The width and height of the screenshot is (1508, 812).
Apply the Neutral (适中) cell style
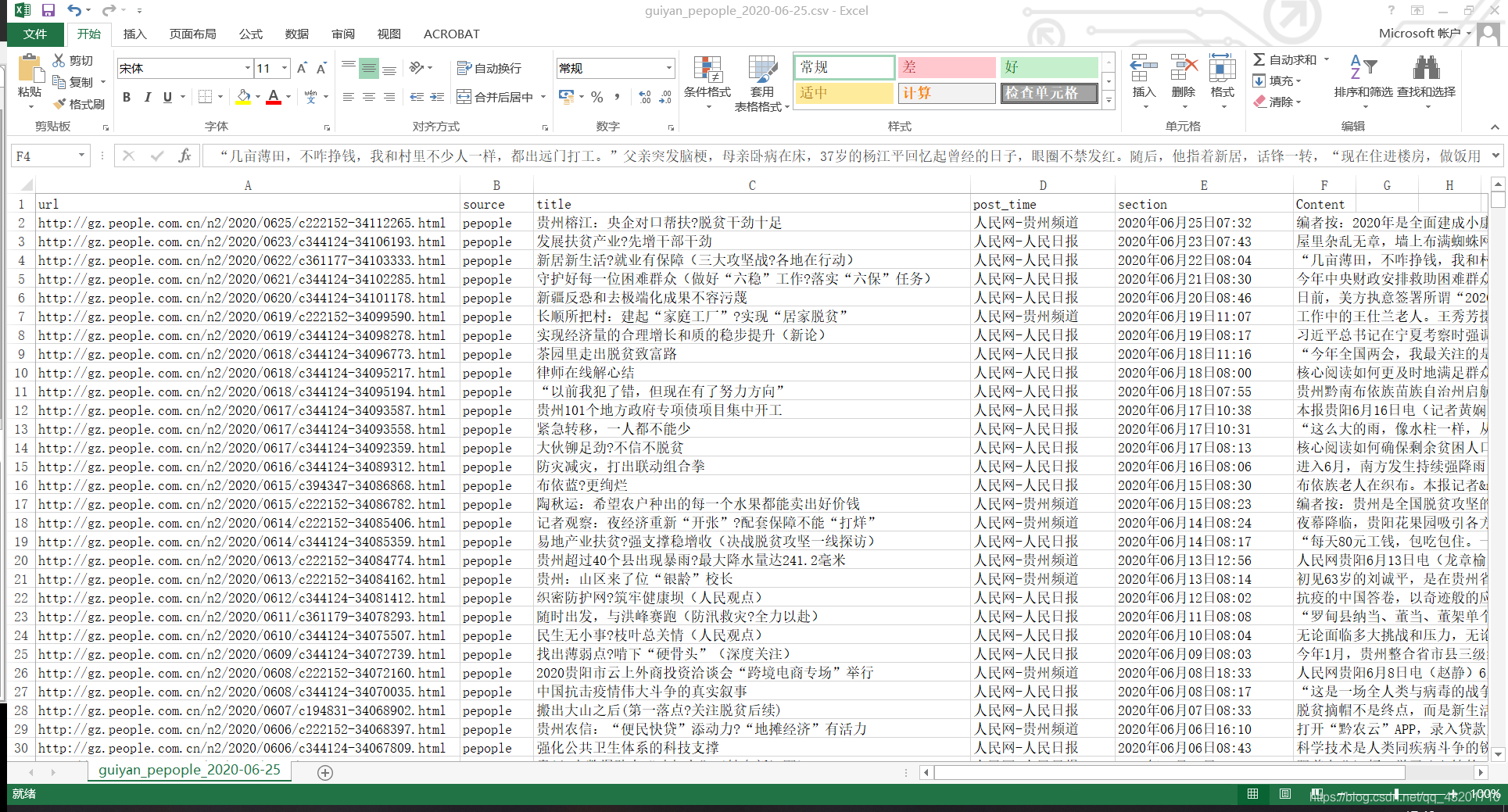[x=844, y=93]
